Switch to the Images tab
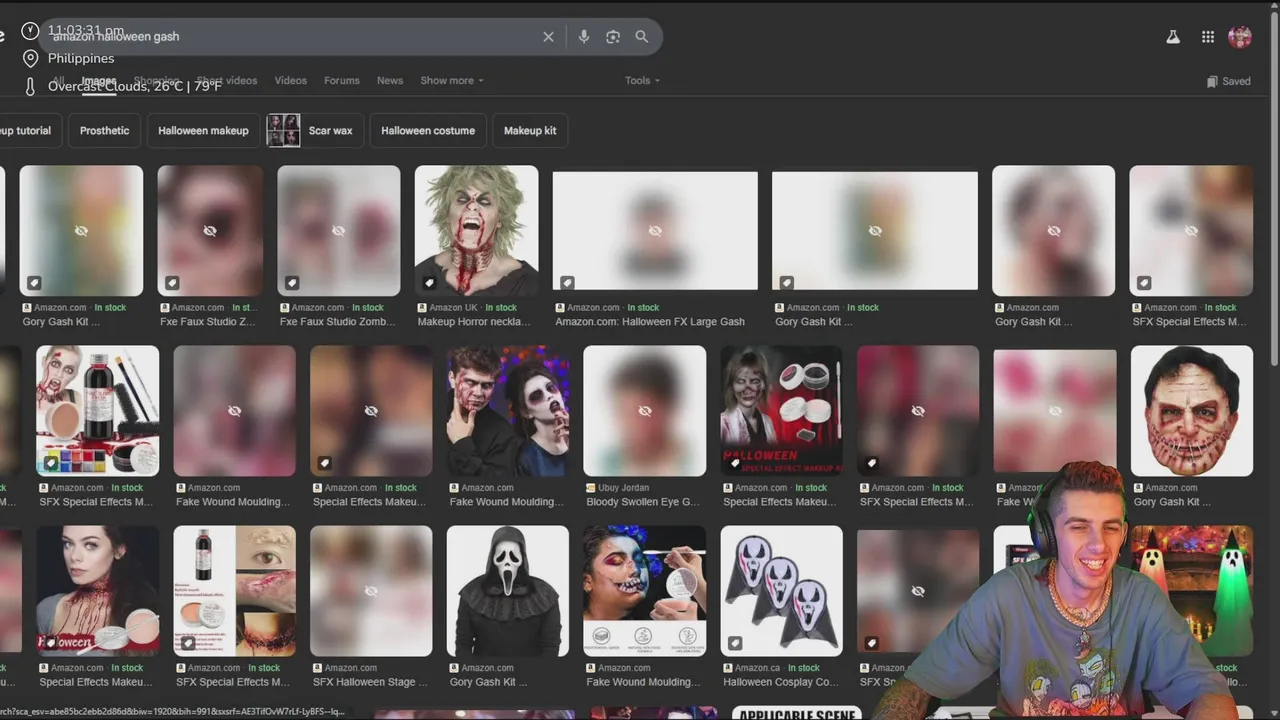The height and width of the screenshot is (720, 1280). pos(99,81)
